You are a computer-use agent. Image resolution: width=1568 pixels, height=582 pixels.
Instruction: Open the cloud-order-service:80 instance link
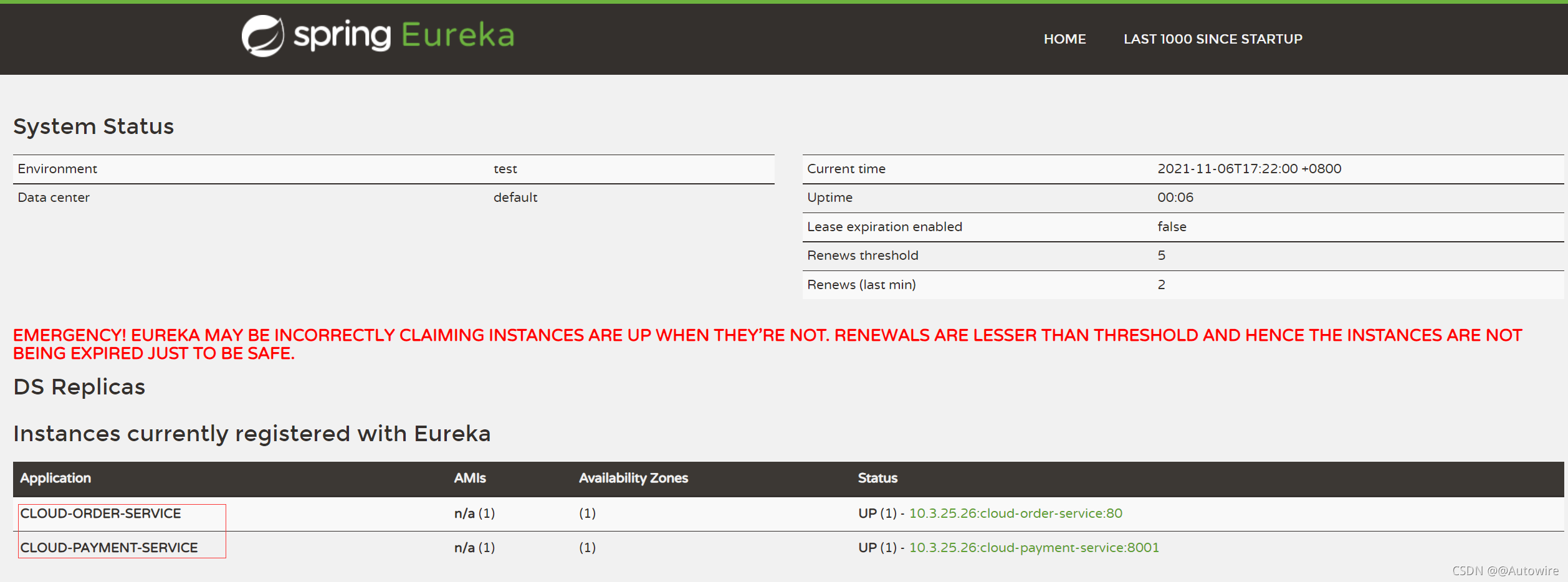(1015, 513)
